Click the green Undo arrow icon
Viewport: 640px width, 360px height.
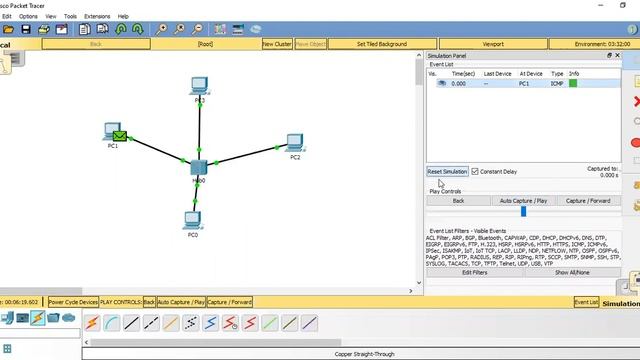click(x=121, y=29)
